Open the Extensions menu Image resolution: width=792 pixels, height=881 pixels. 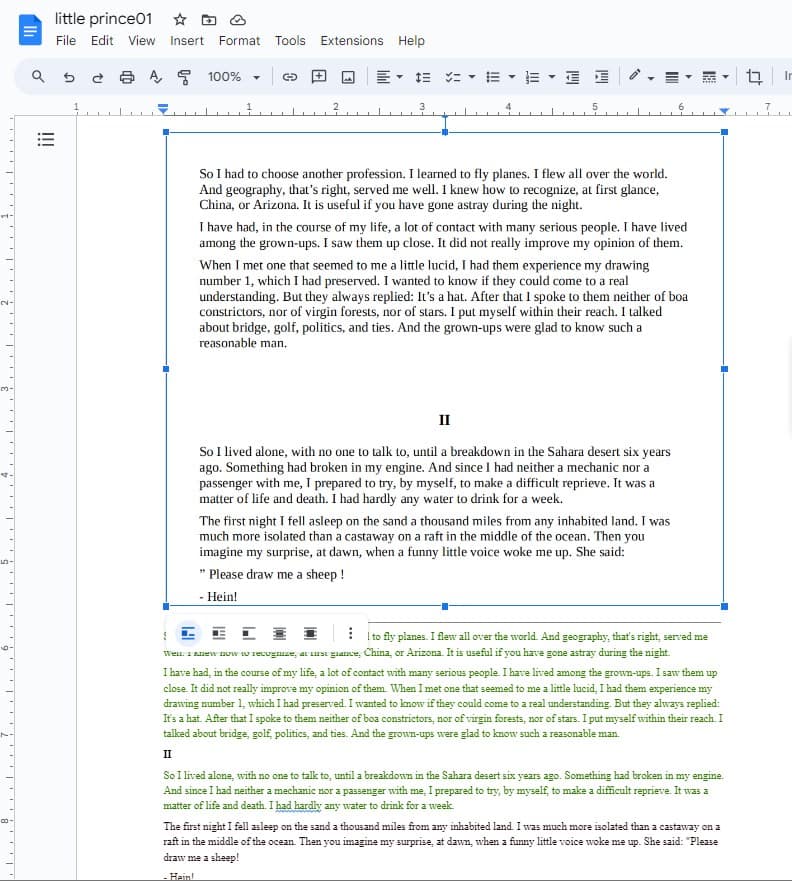pyautogui.click(x=352, y=41)
